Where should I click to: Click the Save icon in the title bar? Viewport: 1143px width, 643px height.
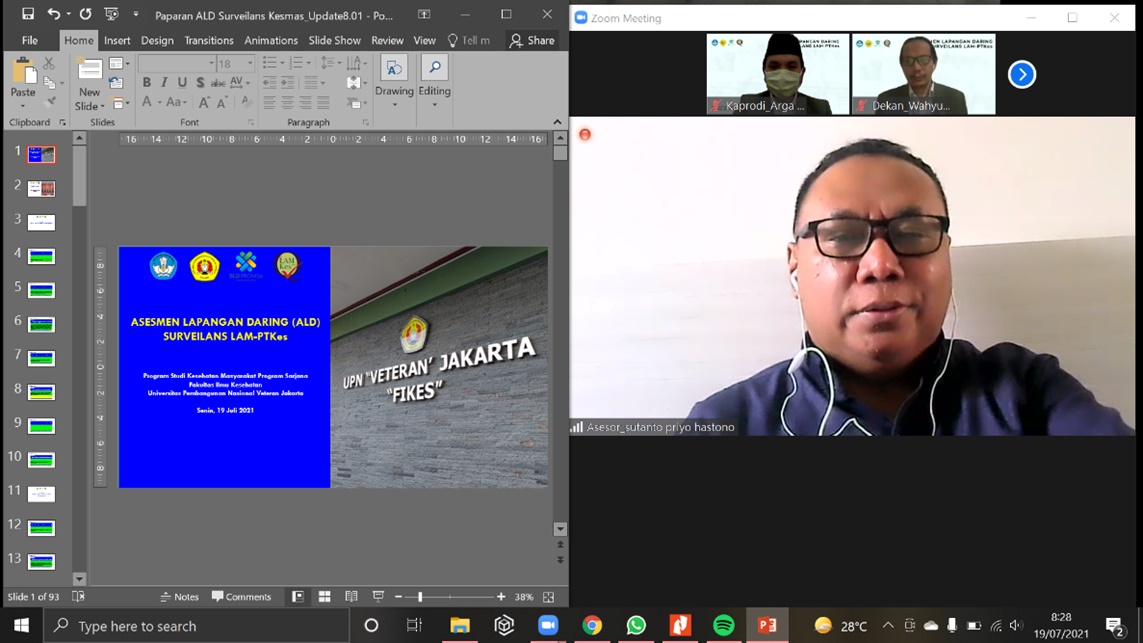click(x=28, y=14)
